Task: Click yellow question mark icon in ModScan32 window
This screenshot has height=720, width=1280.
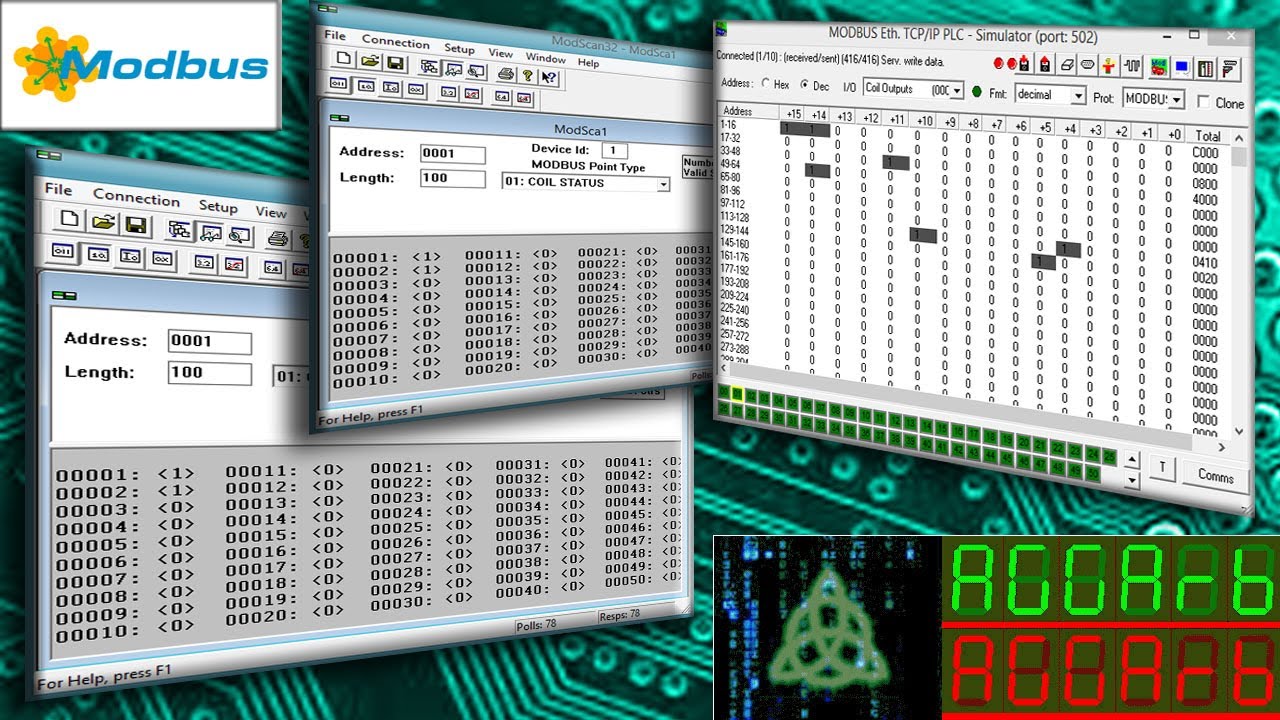Action: click(x=527, y=75)
